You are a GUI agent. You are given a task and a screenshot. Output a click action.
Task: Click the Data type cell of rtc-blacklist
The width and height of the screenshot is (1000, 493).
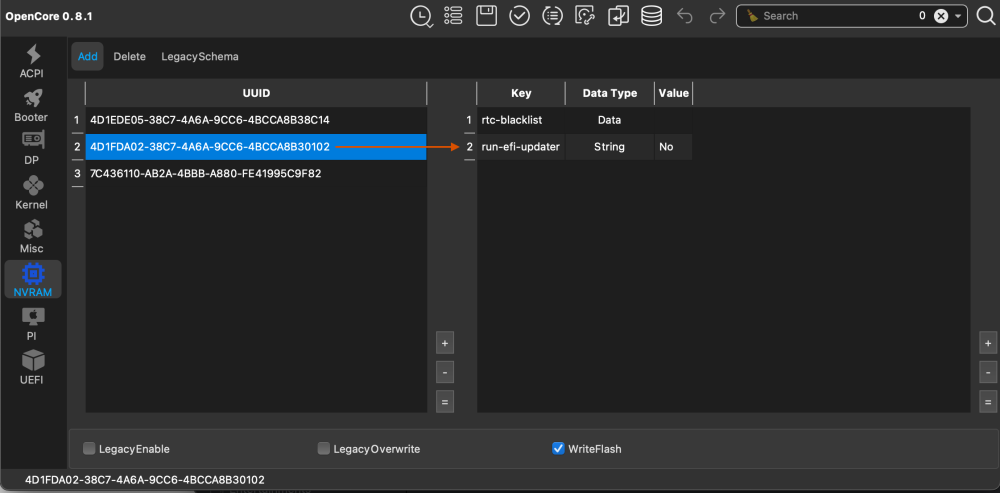pos(610,120)
